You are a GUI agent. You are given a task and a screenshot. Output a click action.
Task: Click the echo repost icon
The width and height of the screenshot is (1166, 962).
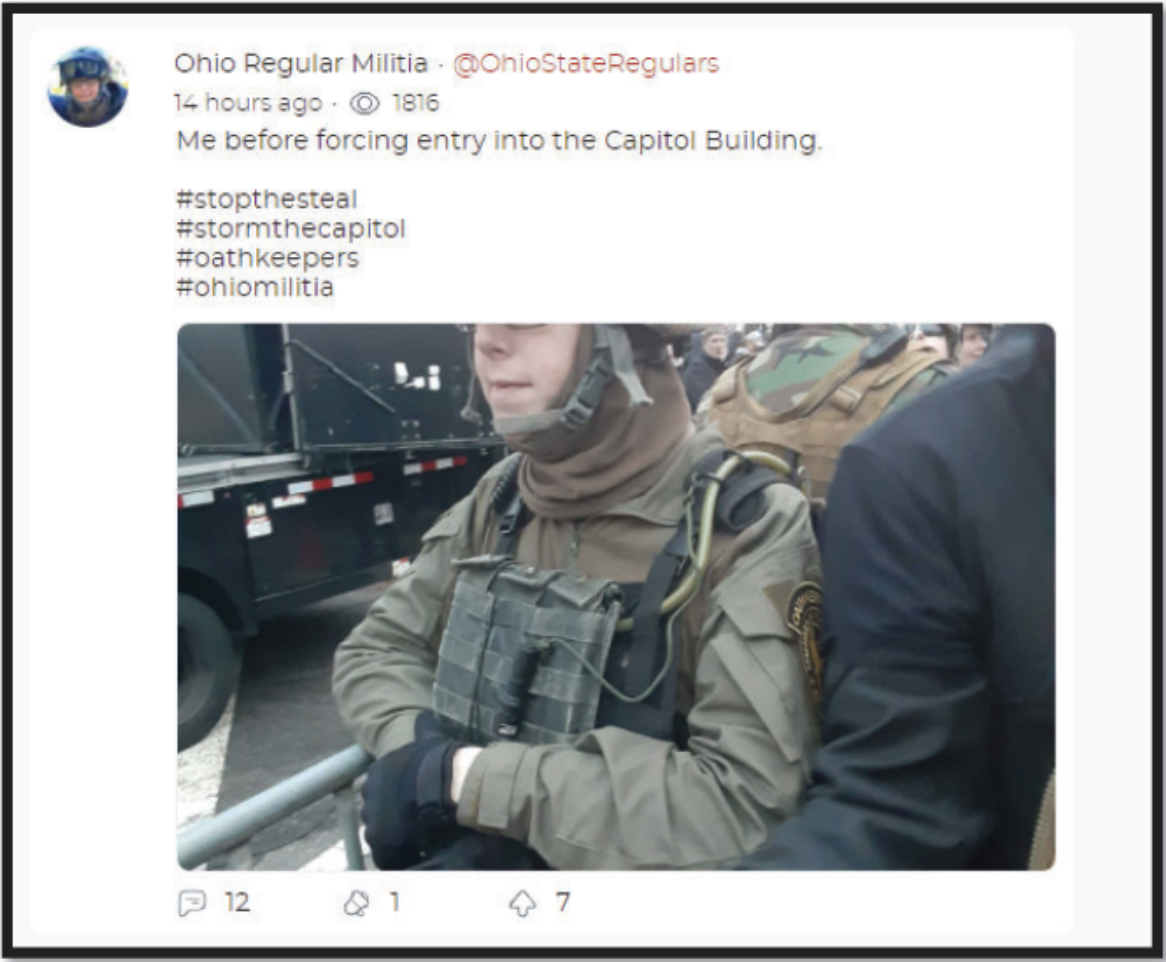coord(357,903)
